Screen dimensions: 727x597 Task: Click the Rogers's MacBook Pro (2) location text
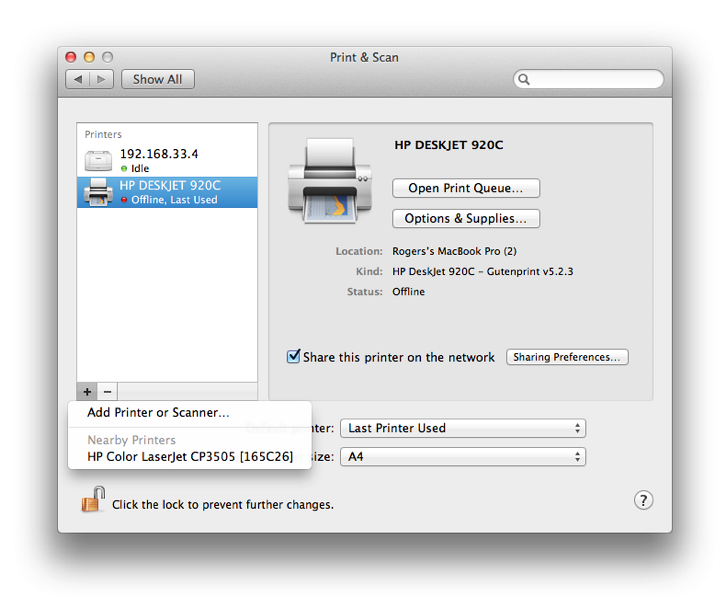pyautogui.click(x=454, y=251)
